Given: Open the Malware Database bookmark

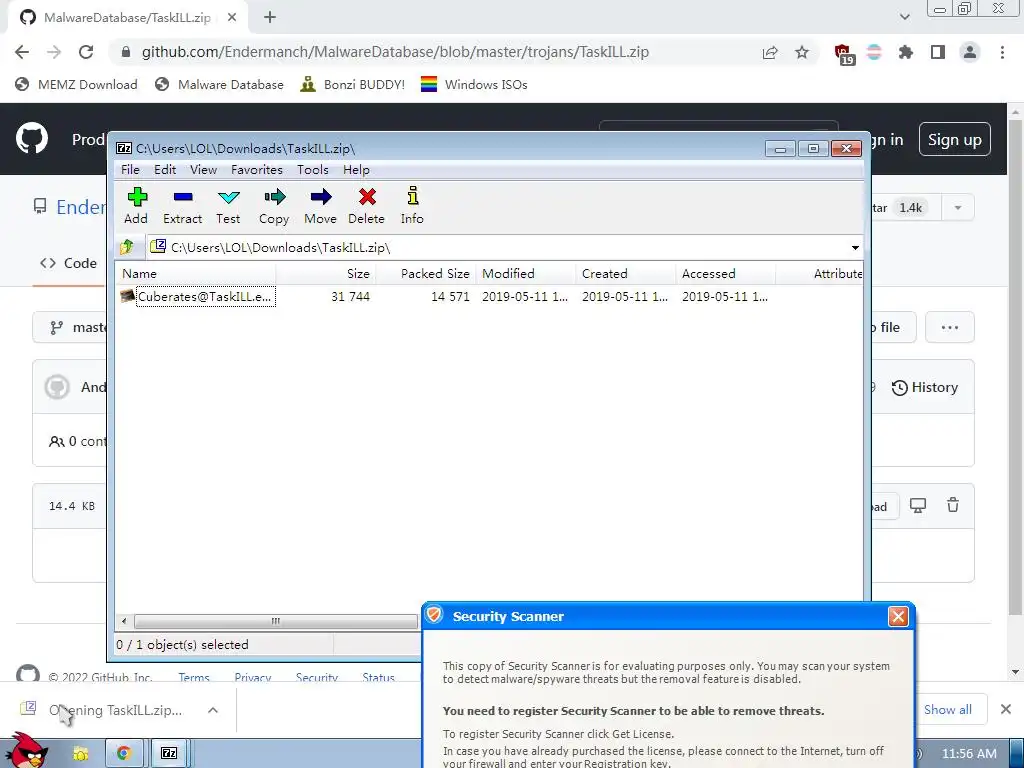Looking at the screenshot, I should pyautogui.click(x=219, y=84).
